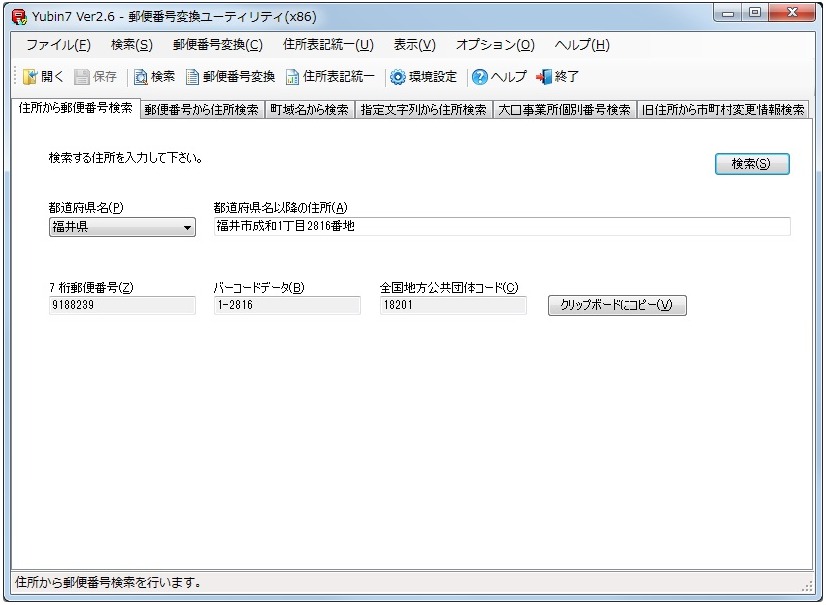Click the address input field
Screen dimensions: 826x605
click(x=501, y=227)
